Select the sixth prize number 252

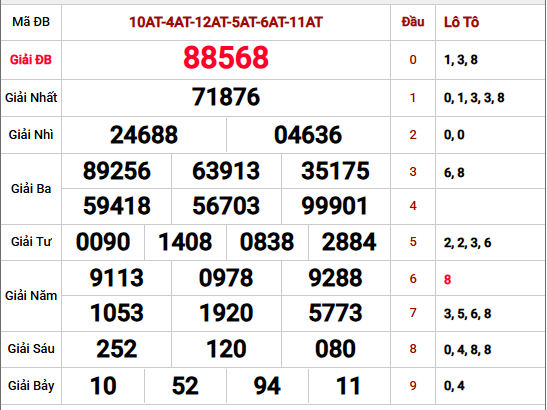tap(117, 349)
